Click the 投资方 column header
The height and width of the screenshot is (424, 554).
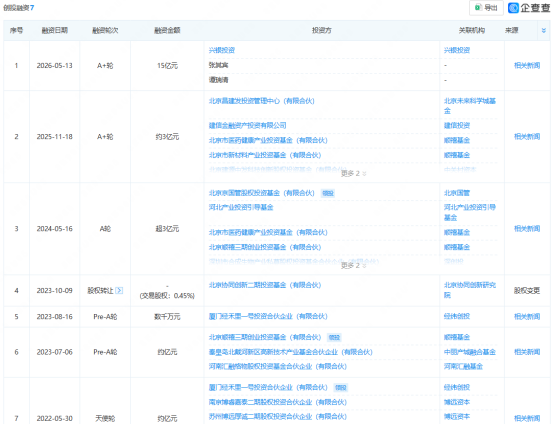(322, 30)
